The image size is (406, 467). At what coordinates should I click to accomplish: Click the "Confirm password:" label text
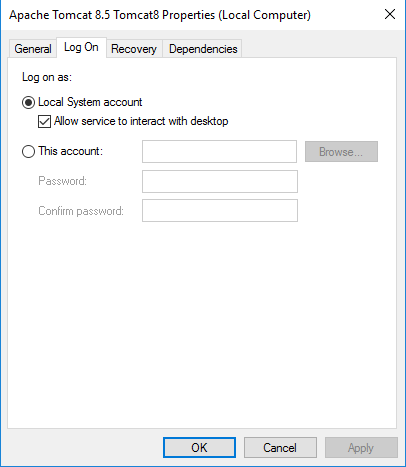pos(81,211)
